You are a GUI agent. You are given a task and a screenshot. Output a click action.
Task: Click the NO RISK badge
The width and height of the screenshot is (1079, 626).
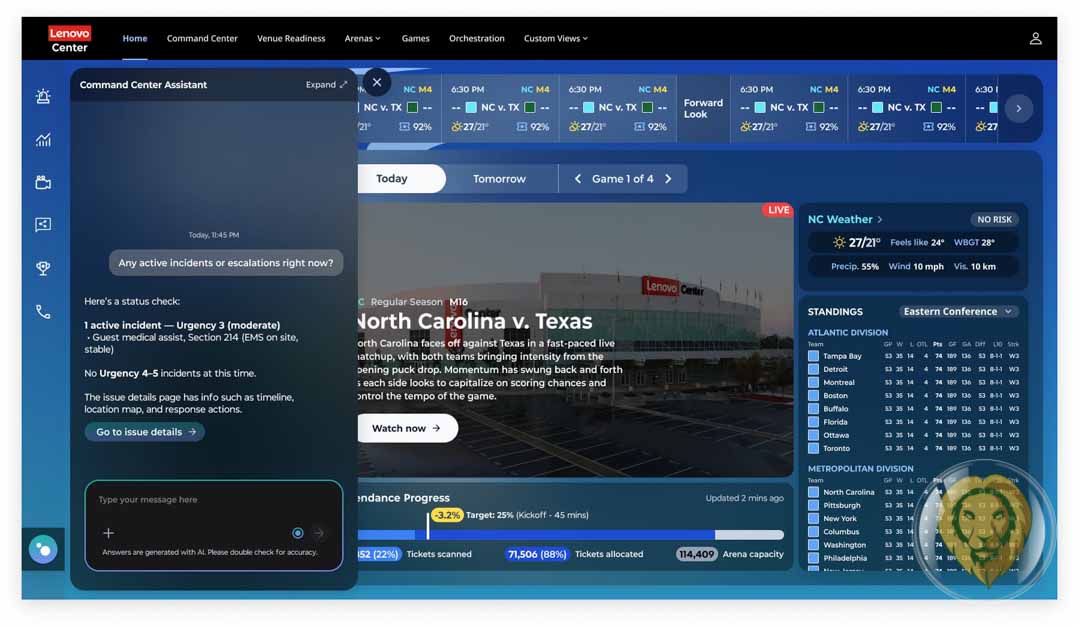tap(994, 219)
